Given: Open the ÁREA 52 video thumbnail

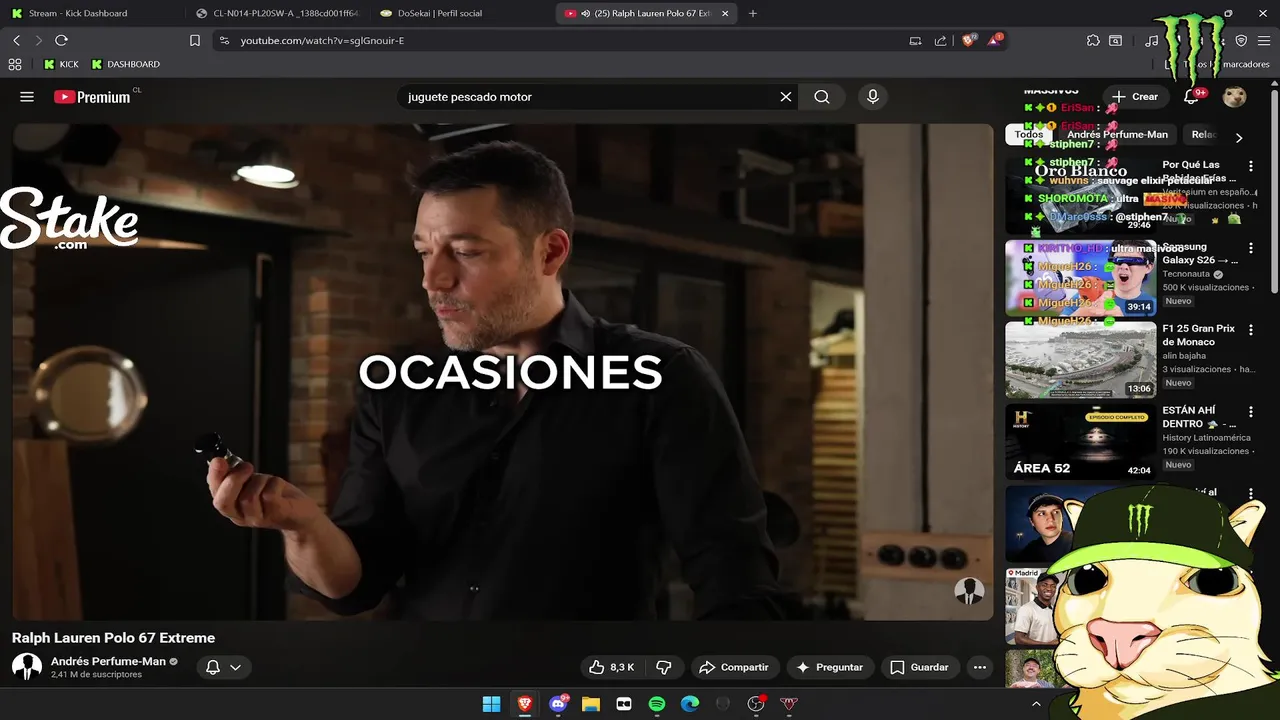Looking at the screenshot, I should pos(1080,441).
